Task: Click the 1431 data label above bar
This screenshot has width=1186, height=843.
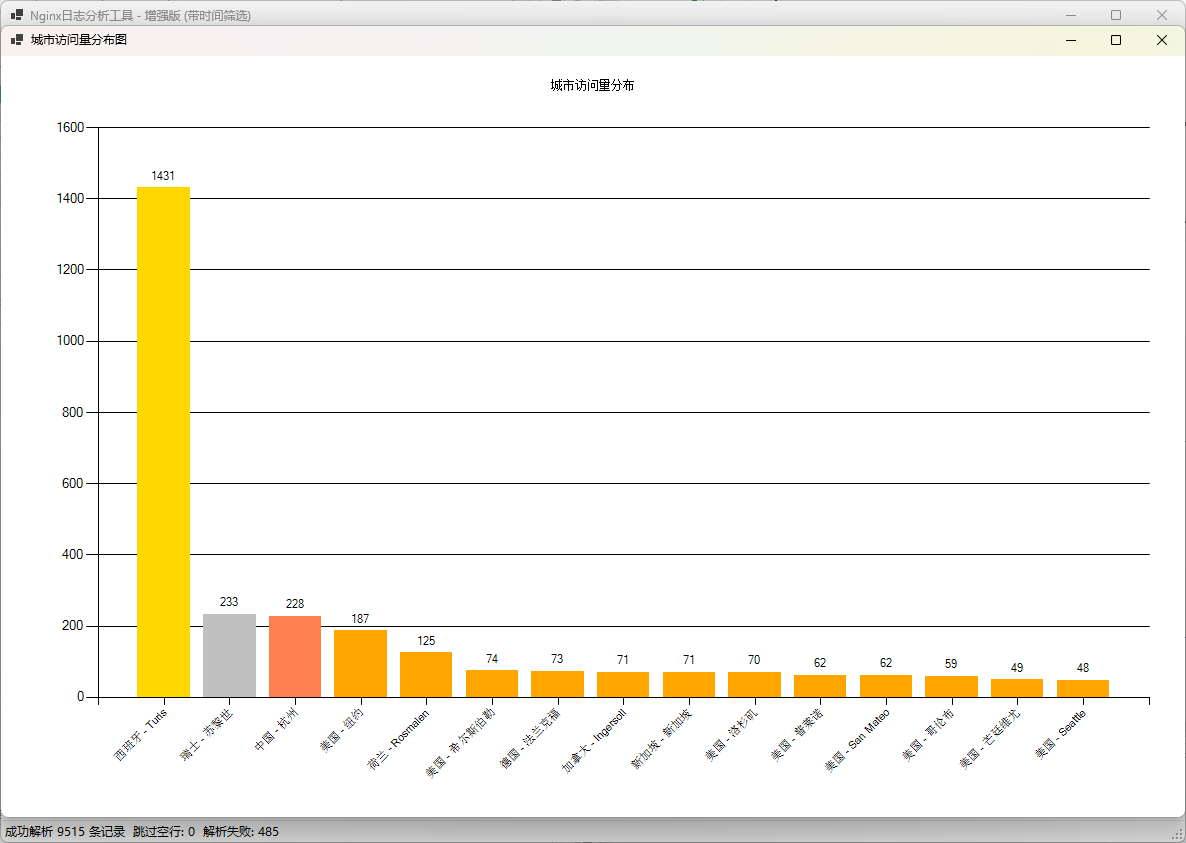Action: coord(163,176)
